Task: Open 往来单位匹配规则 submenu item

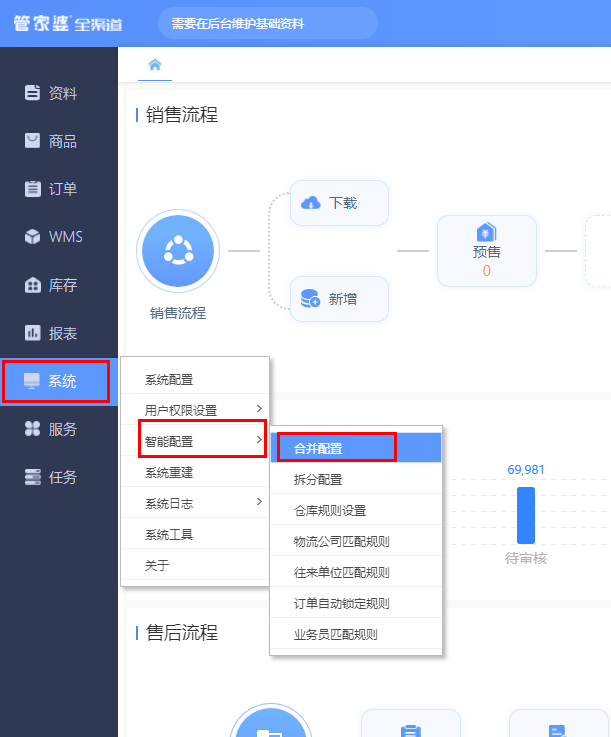Action: coord(356,572)
